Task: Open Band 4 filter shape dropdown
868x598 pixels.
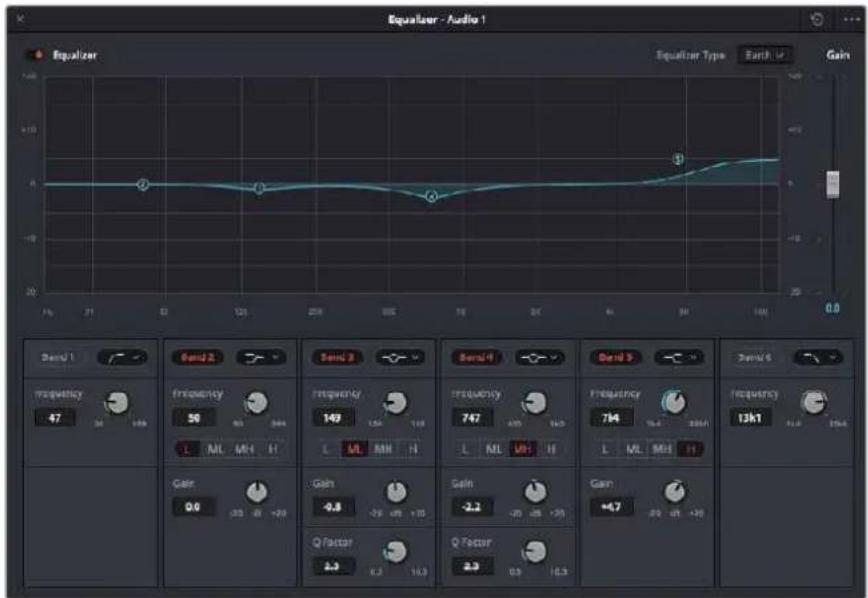Action: (x=540, y=358)
